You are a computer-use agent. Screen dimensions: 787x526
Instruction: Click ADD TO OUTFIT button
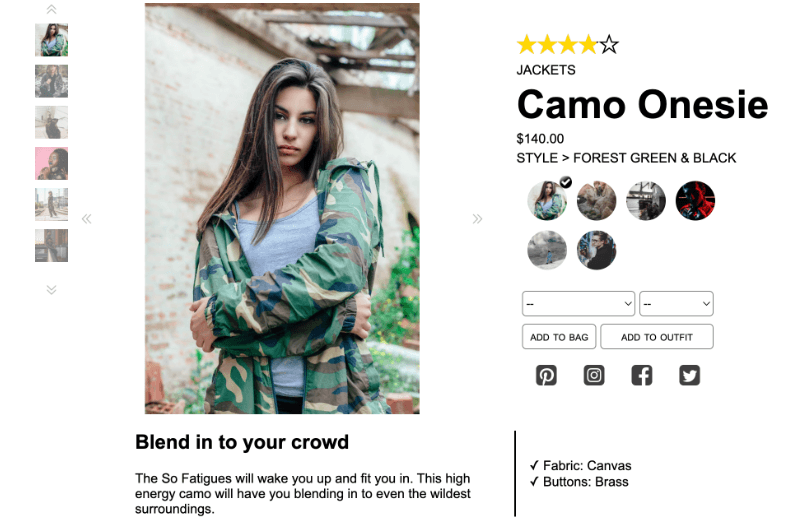(657, 337)
